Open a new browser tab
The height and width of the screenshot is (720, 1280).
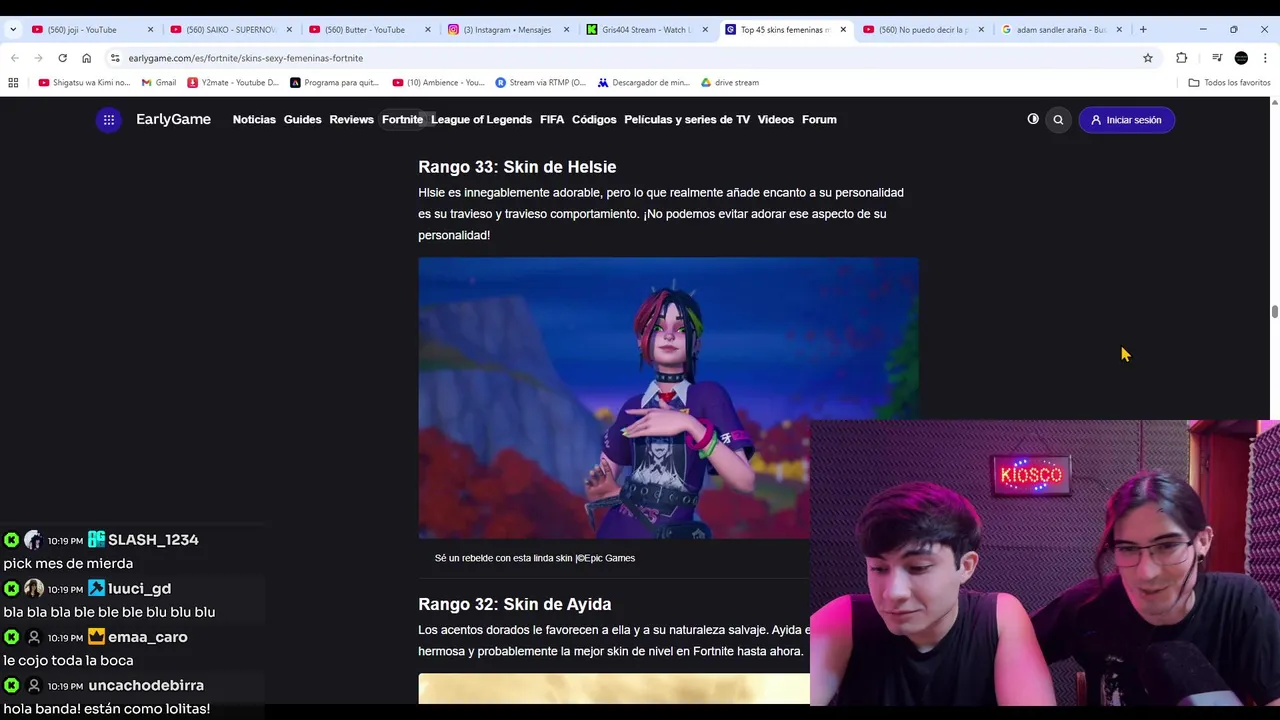click(x=1143, y=30)
